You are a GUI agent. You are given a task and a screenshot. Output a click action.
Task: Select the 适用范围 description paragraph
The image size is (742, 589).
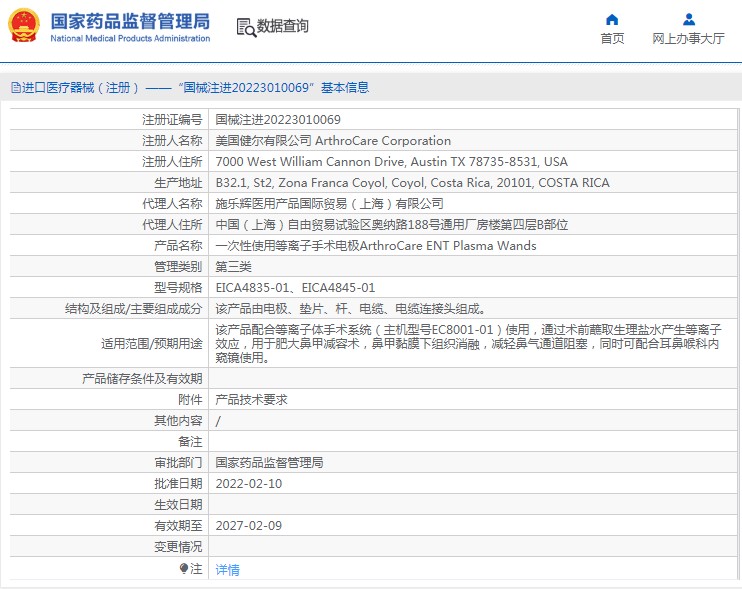tap(468, 343)
